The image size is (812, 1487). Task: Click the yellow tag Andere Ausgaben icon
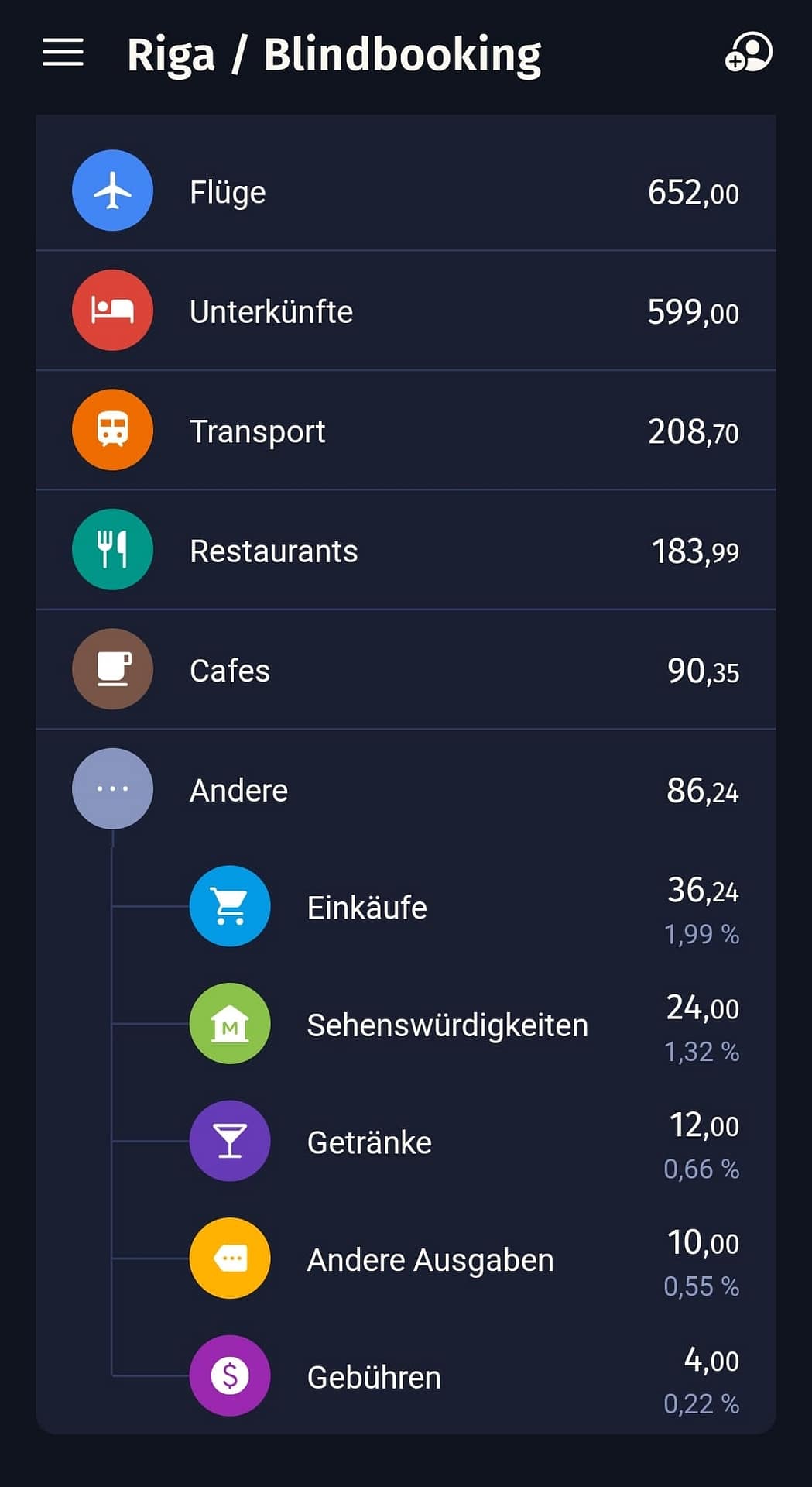(x=230, y=1259)
